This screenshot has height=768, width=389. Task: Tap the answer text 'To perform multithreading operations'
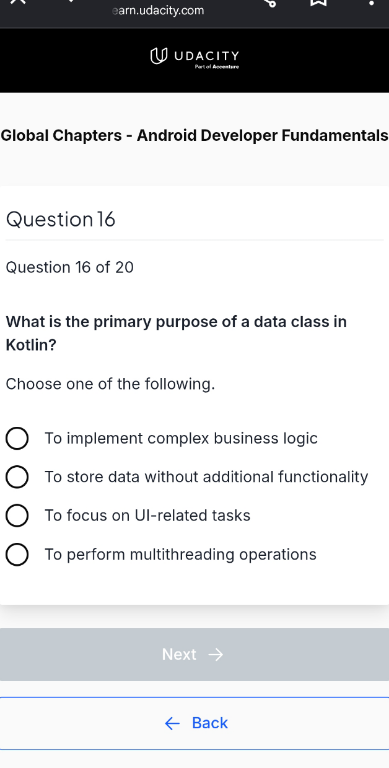click(x=180, y=554)
